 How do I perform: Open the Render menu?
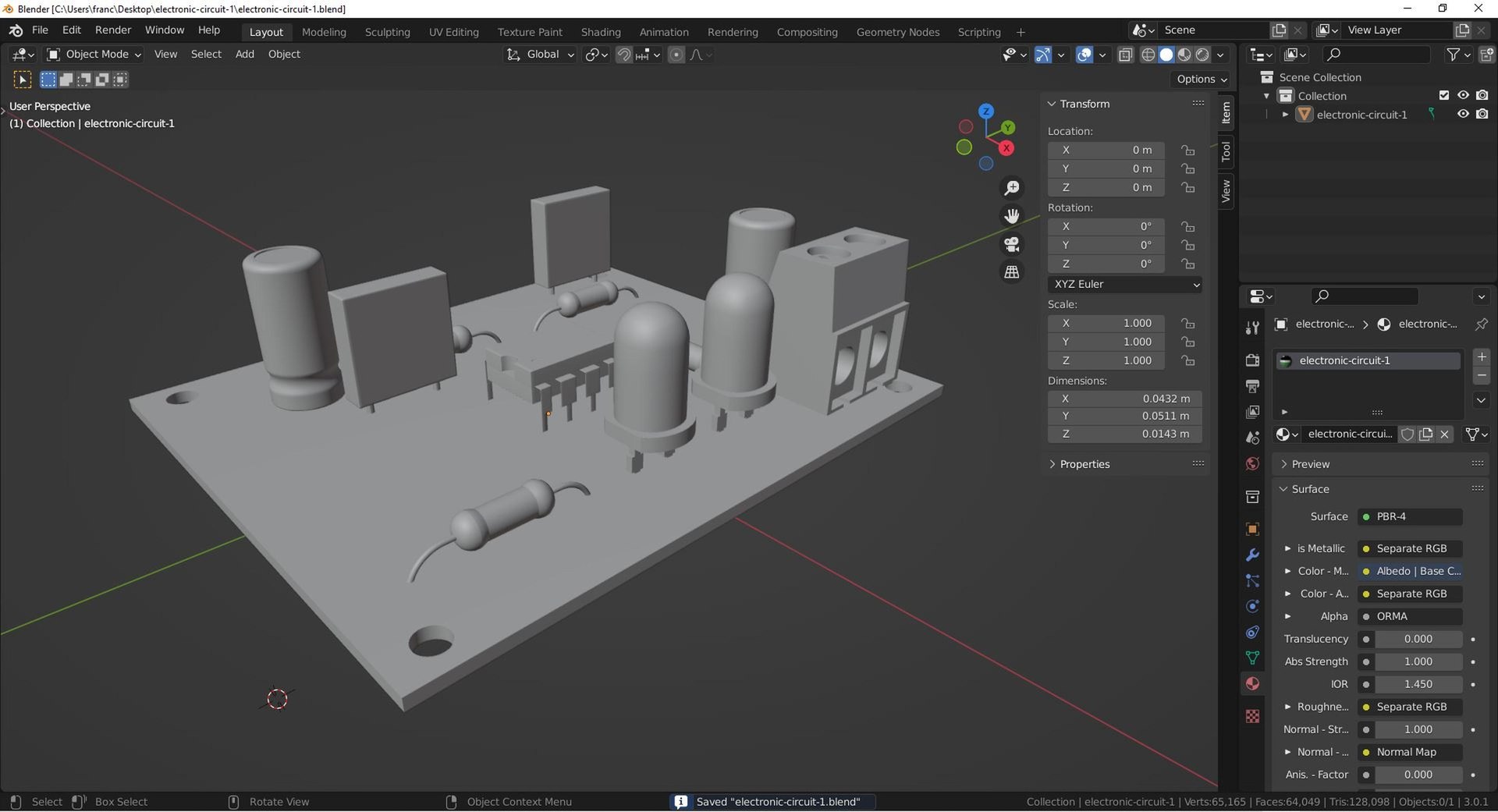113,30
